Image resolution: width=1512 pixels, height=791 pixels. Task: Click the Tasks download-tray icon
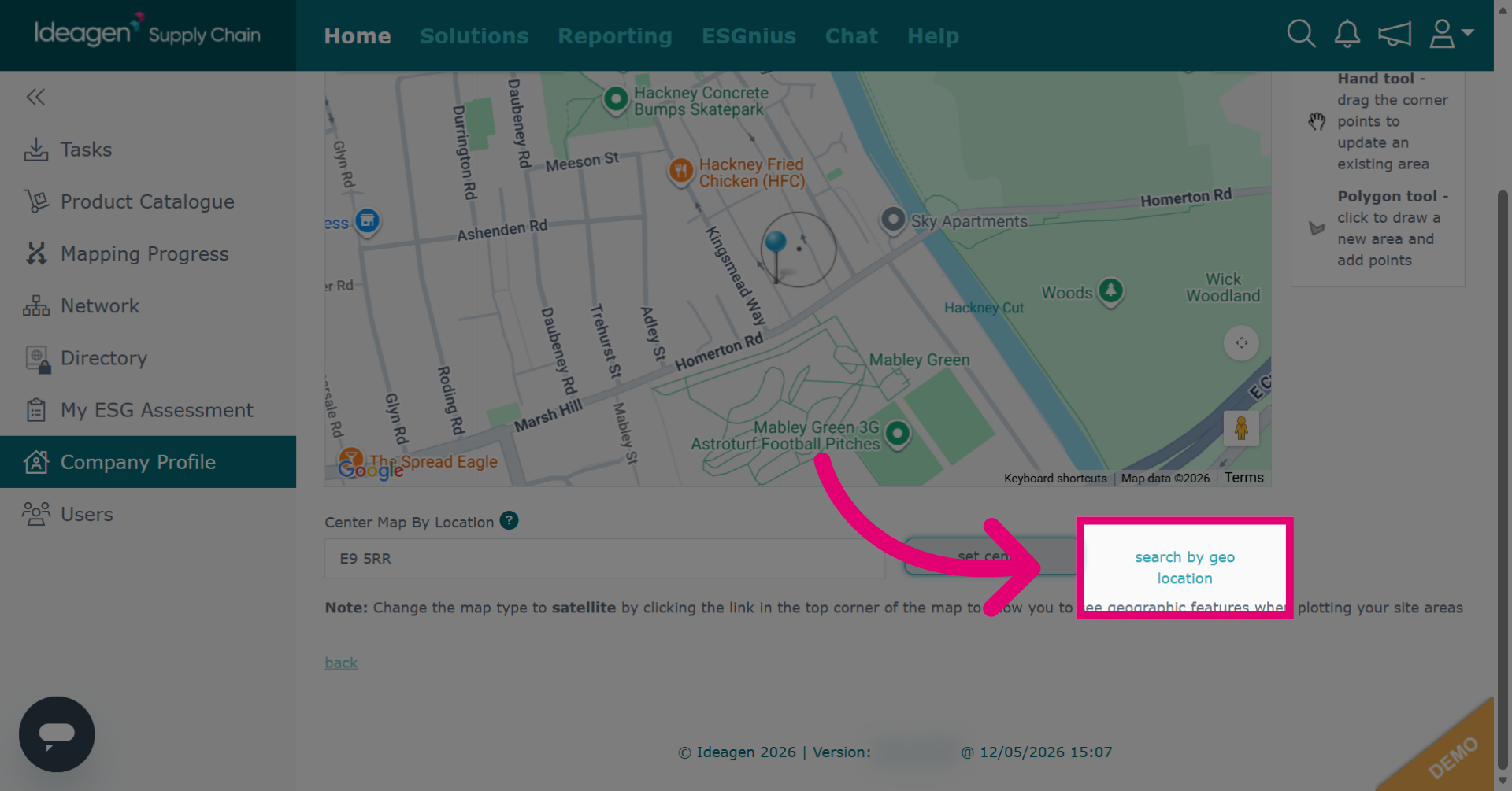[x=36, y=150]
